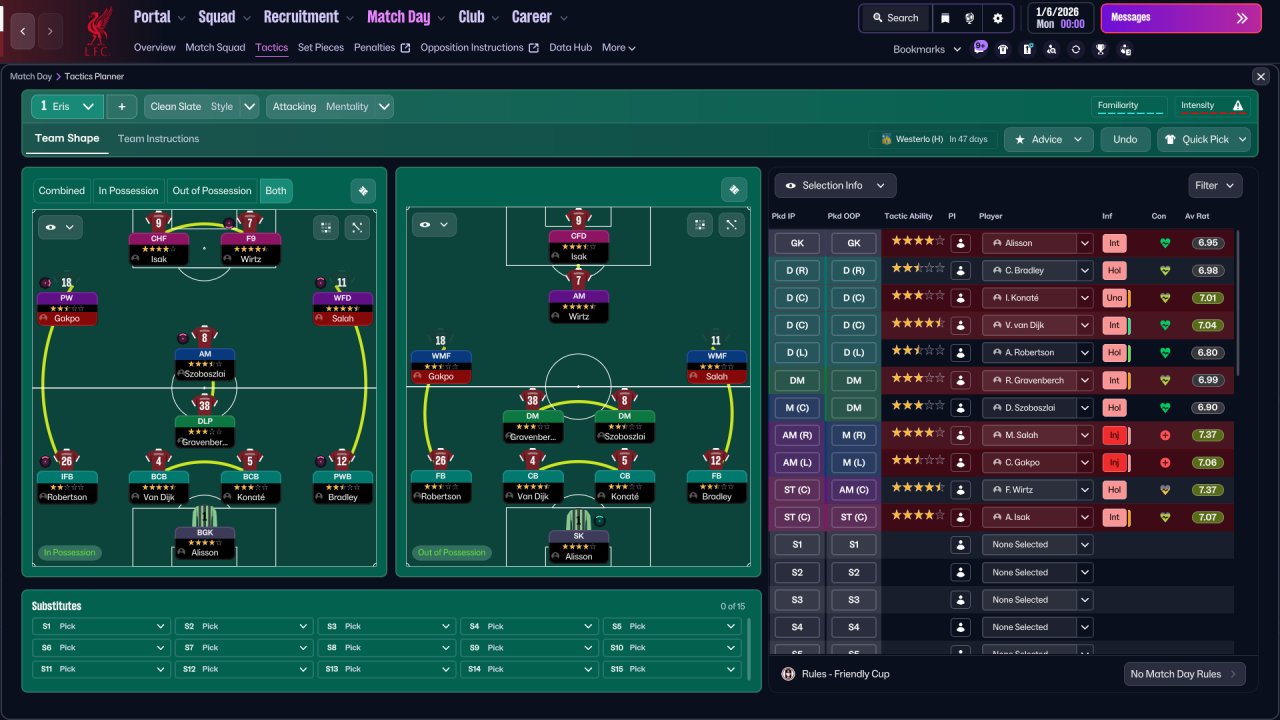Image resolution: width=1280 pixels, height=720 pixels.
Task: Click the condition heart icon for Alisson
Action: click(x=1164, y=243)
